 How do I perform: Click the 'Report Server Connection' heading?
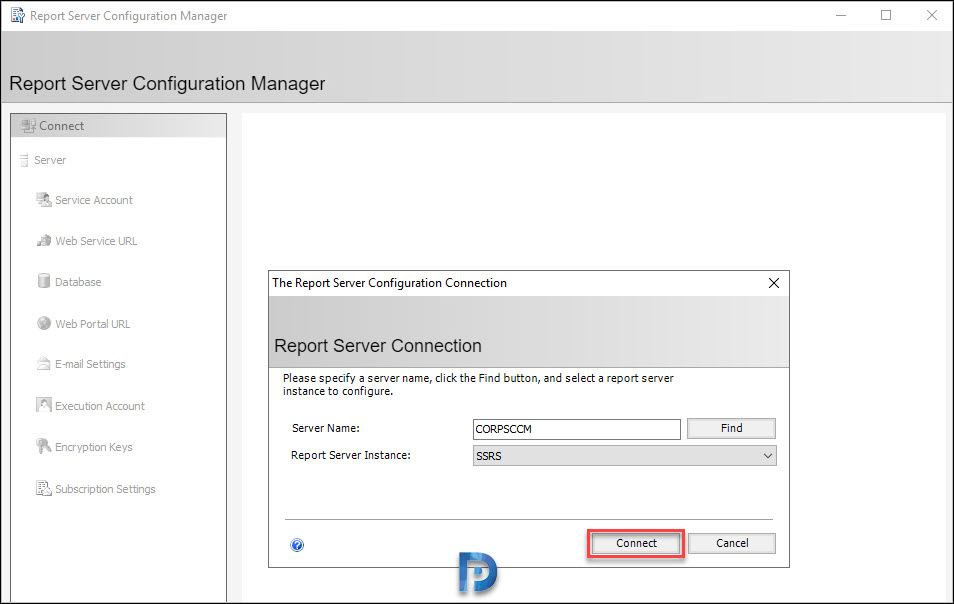click(x=378, y=345)
